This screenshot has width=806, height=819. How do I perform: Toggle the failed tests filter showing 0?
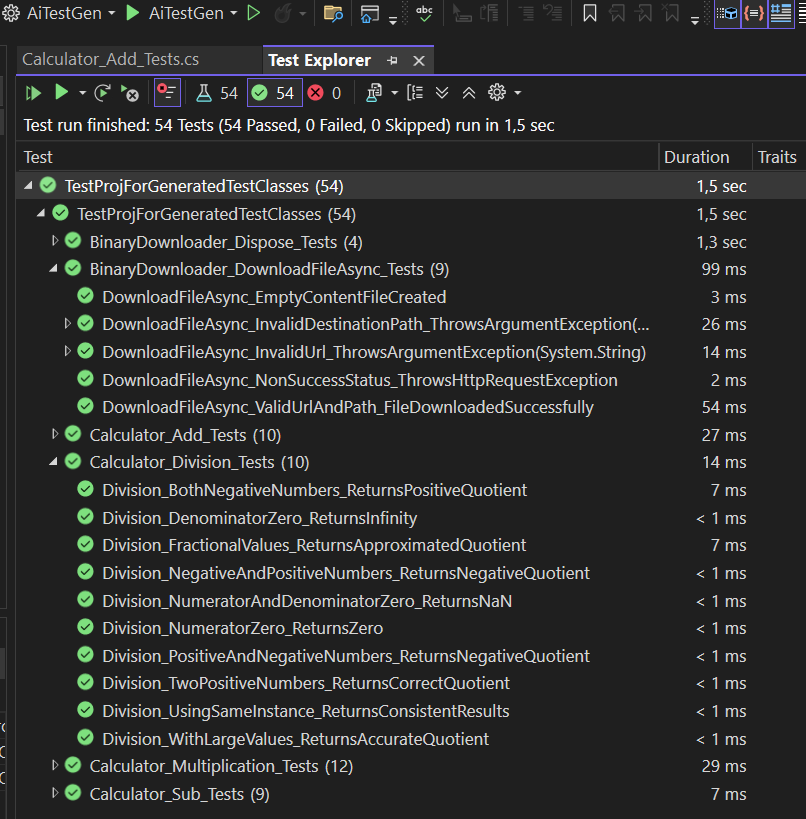324,93
